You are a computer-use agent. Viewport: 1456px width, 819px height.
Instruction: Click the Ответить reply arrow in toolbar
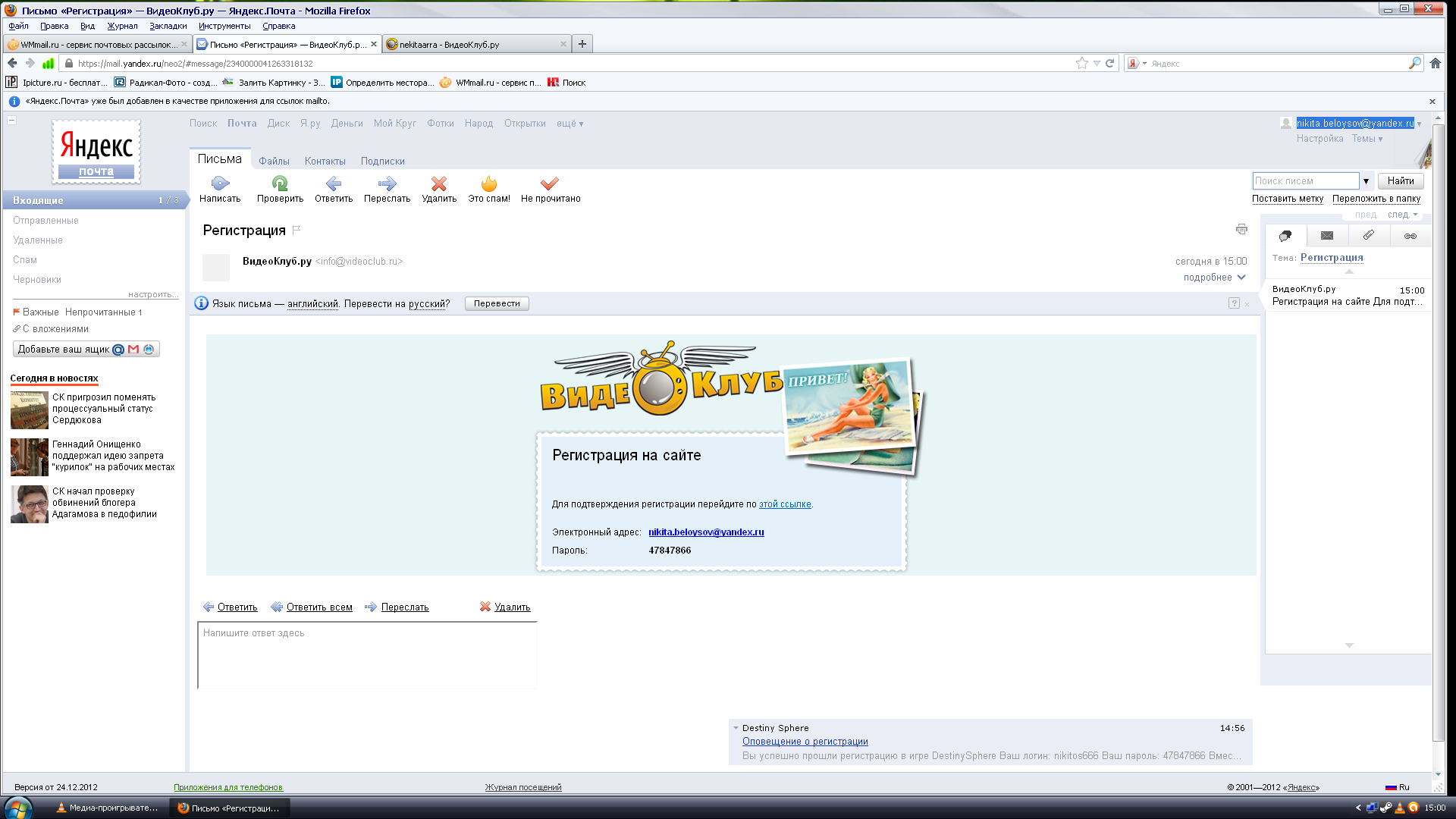pyautogui.click(x=334, y=184)
